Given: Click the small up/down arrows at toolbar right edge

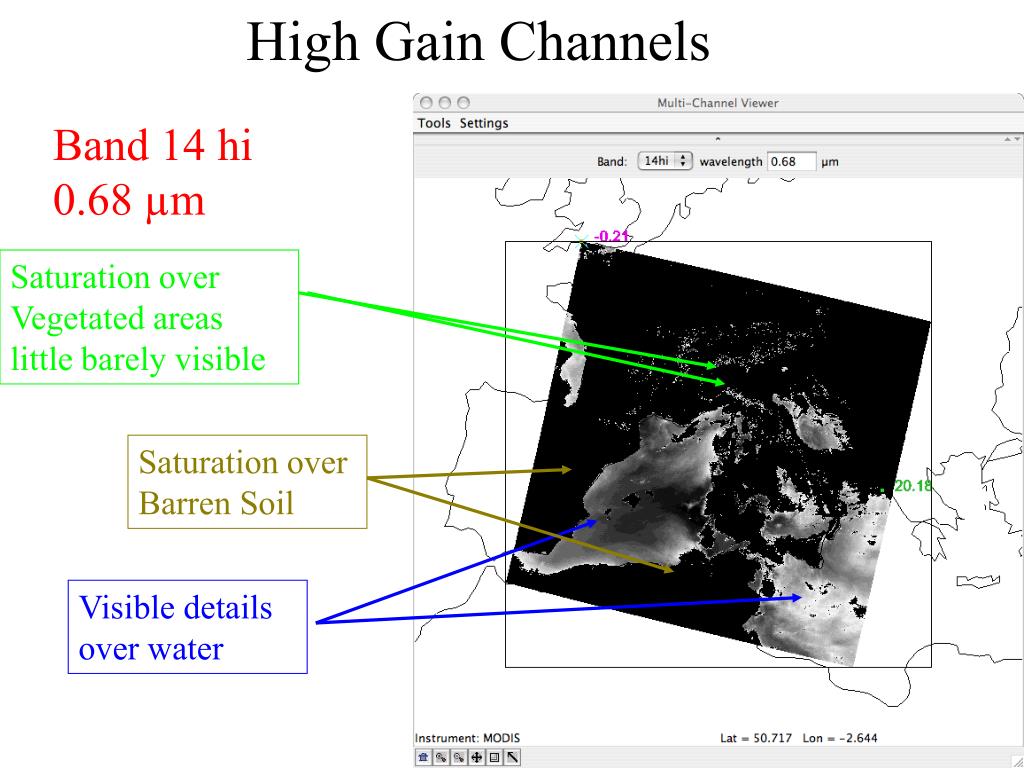Looking at the screenshot, I should 1013,139.
